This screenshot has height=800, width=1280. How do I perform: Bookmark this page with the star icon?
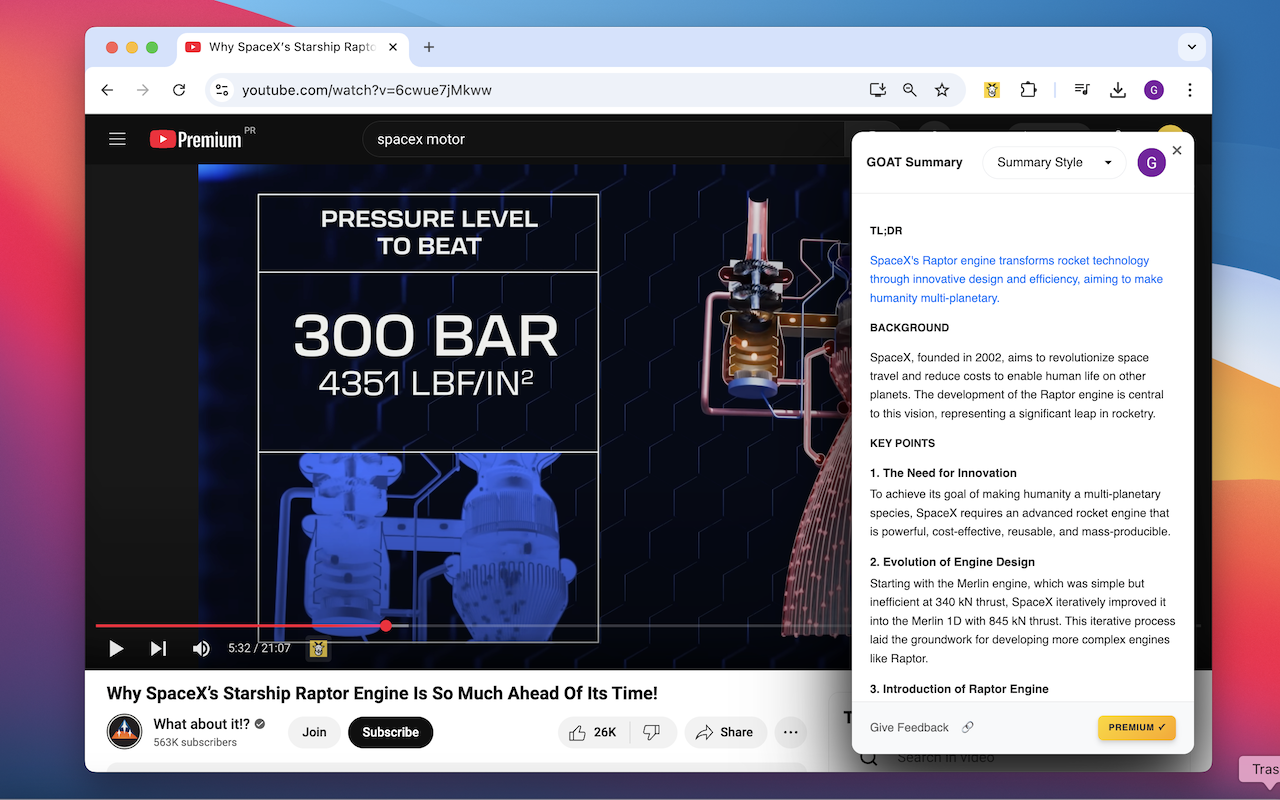click(x=942, y=90)
